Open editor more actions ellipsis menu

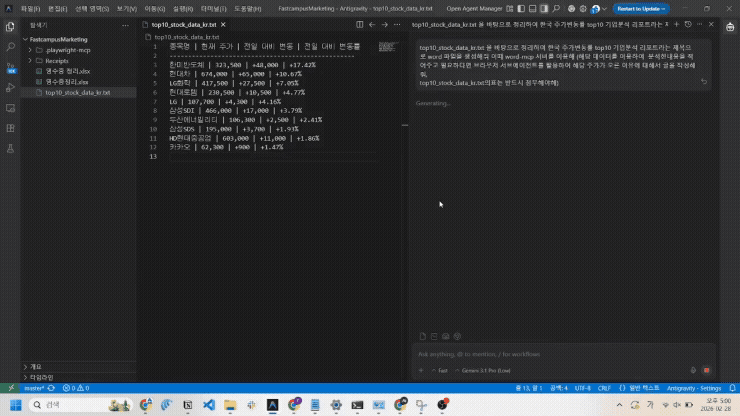(397, 25)
